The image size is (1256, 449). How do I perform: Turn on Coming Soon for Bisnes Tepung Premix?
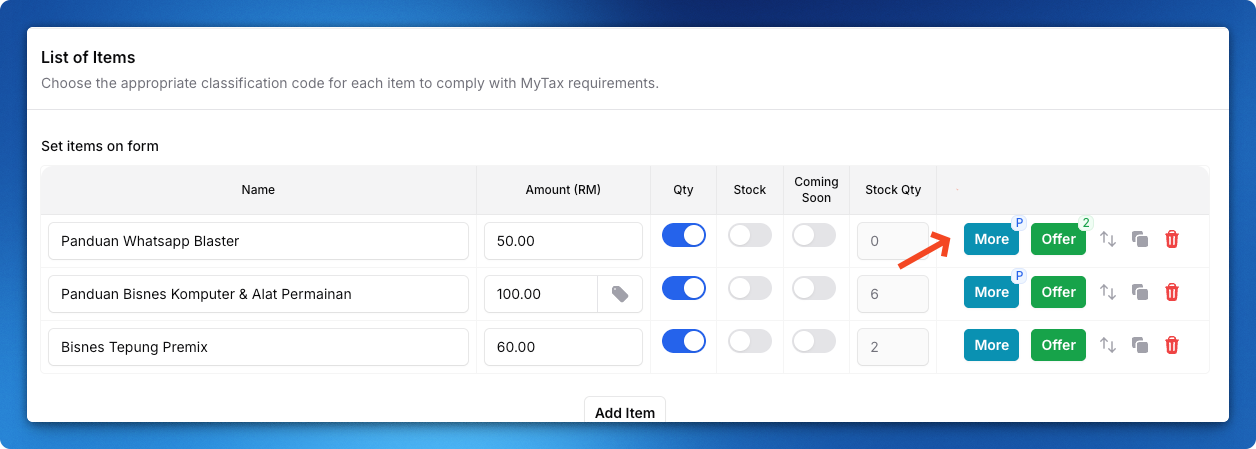click(x=814, y=341)
